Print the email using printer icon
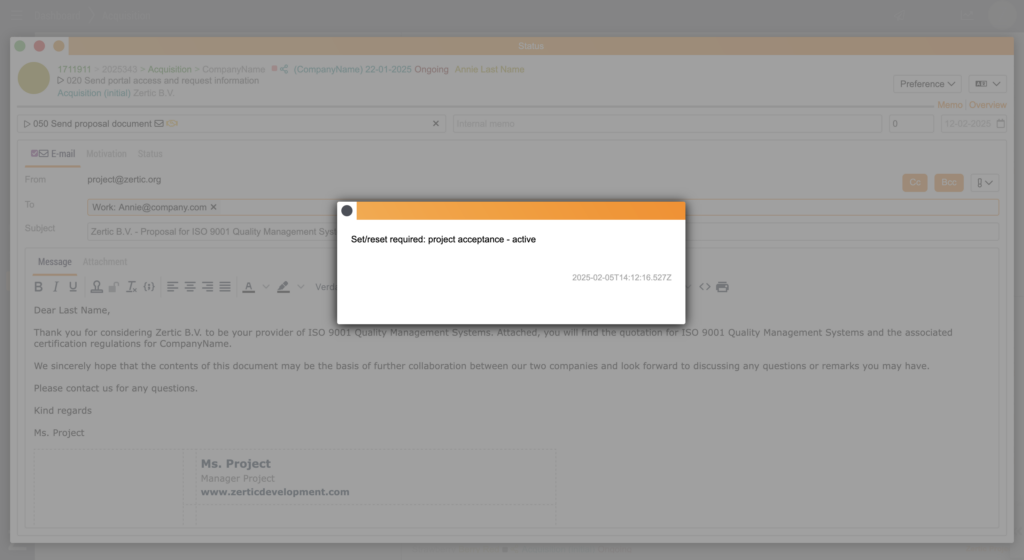 (723, 287)
